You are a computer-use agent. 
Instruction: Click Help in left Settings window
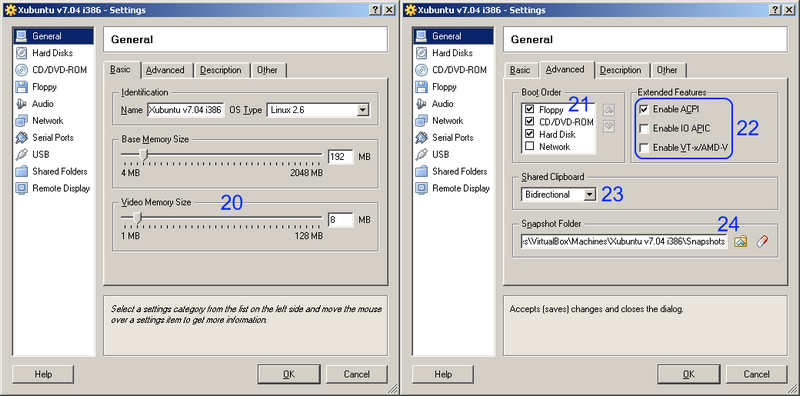click(43, 374)
